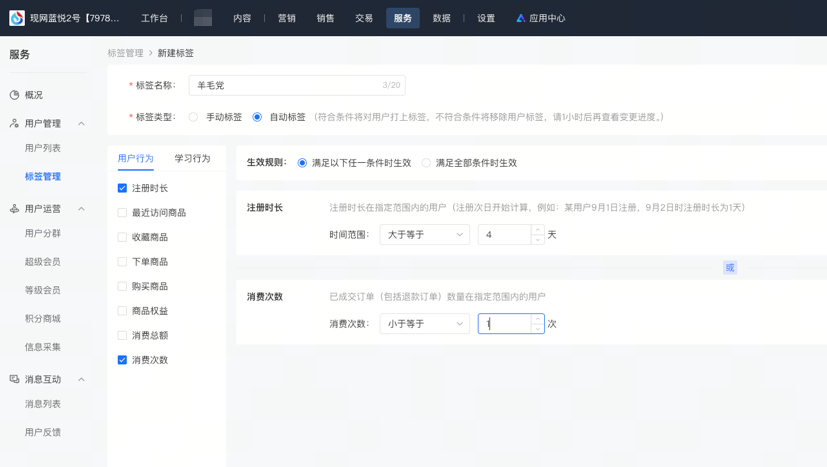
Task: Open 数据 in top navigation
Action: (x=441, y=18)
